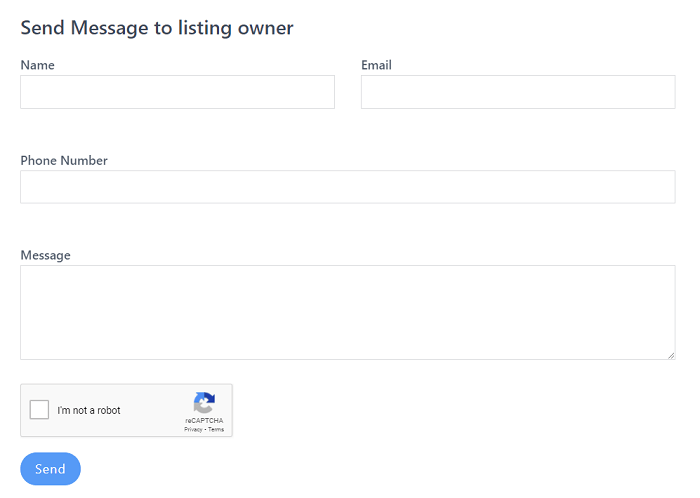Click the Send button

click(x=50, y=469)
